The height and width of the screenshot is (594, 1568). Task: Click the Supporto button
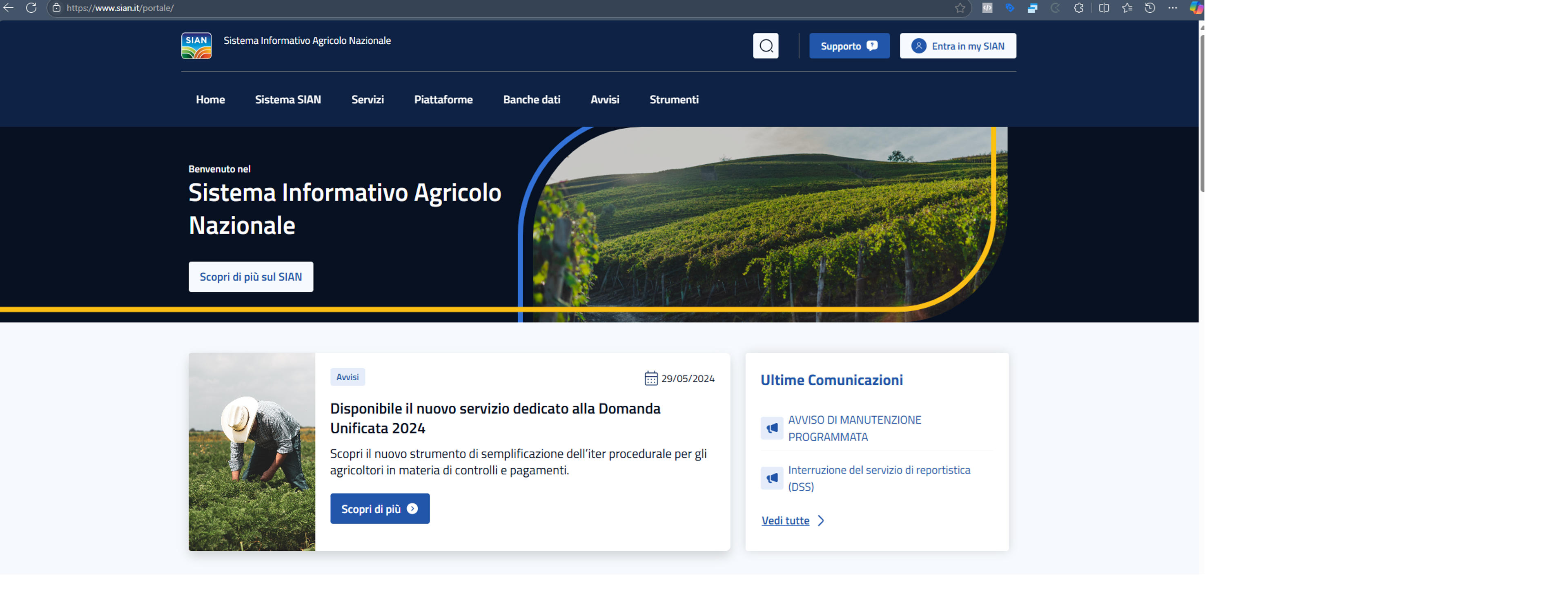(849, 46)
